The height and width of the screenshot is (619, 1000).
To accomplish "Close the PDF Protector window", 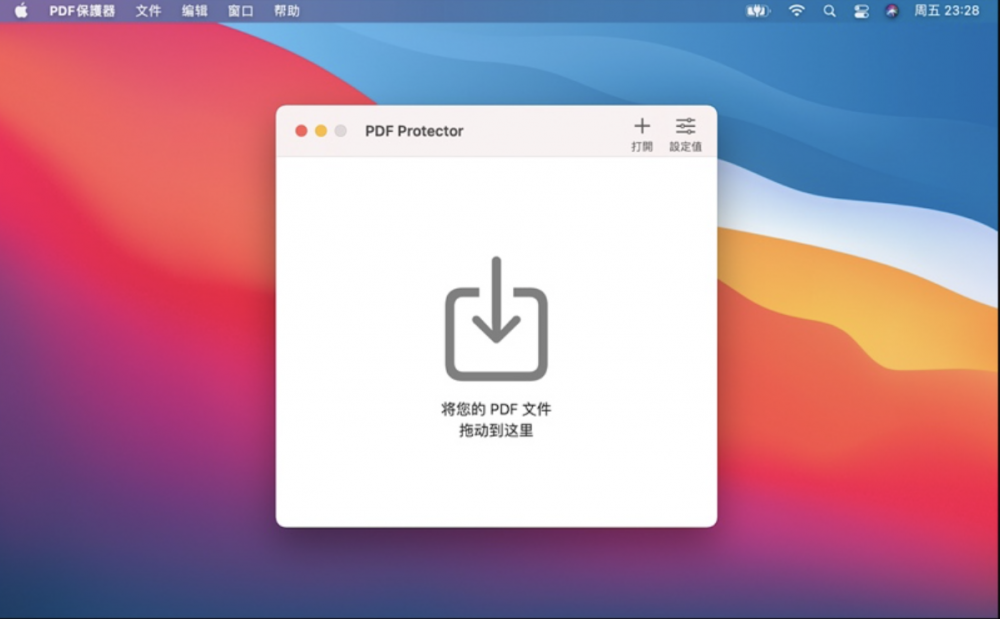I will pyautogui.click(x=301, y=131).
